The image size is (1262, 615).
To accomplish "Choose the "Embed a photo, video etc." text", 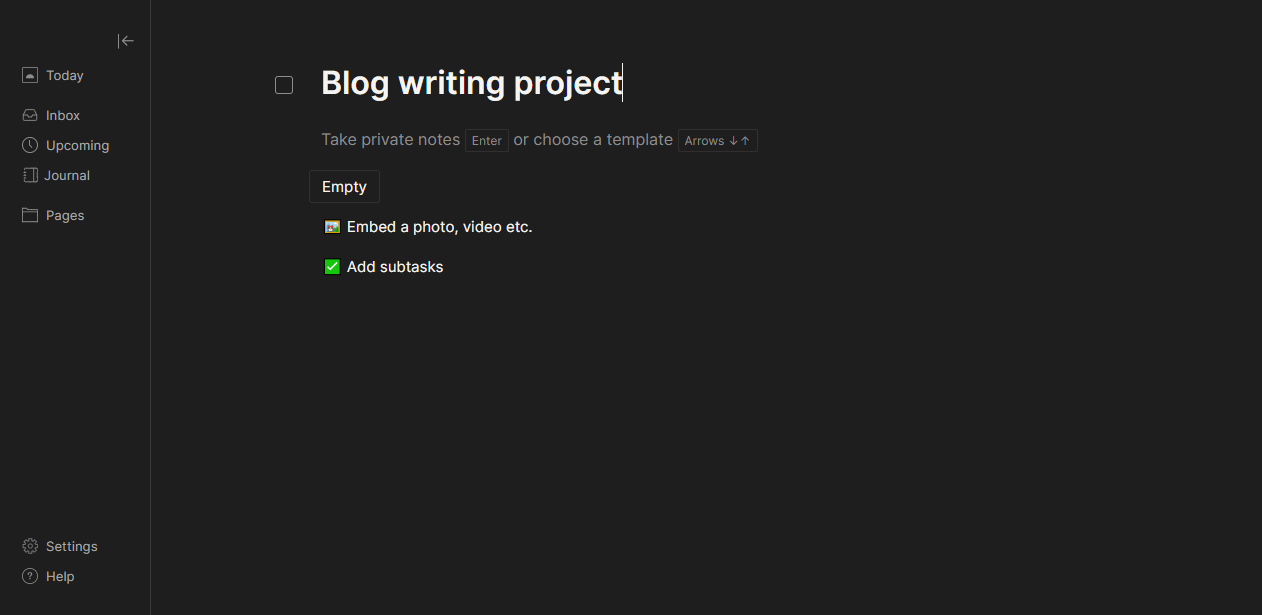I will pos(439,227).
